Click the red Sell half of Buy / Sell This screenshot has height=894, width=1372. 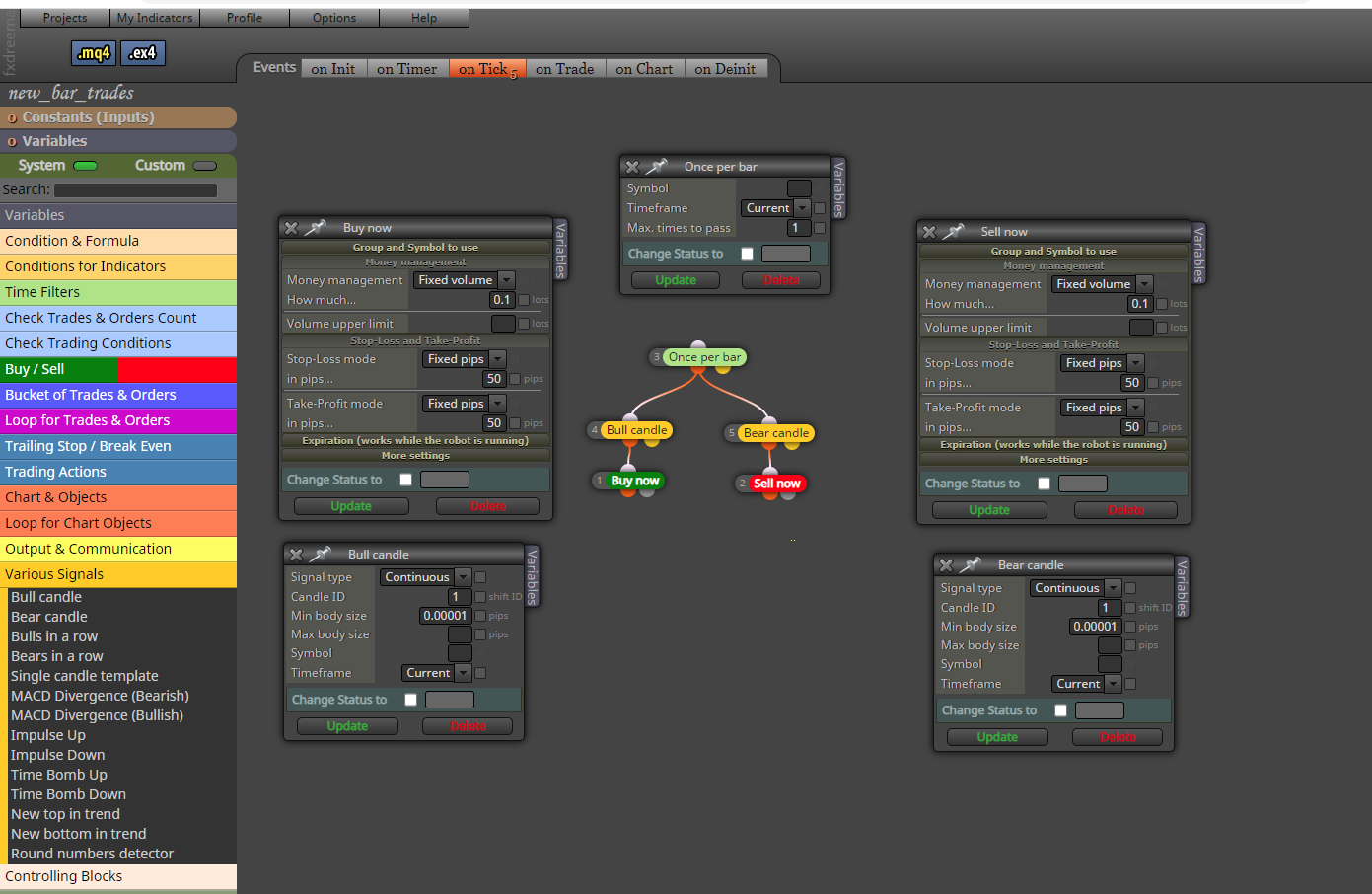tap(178, 369)
